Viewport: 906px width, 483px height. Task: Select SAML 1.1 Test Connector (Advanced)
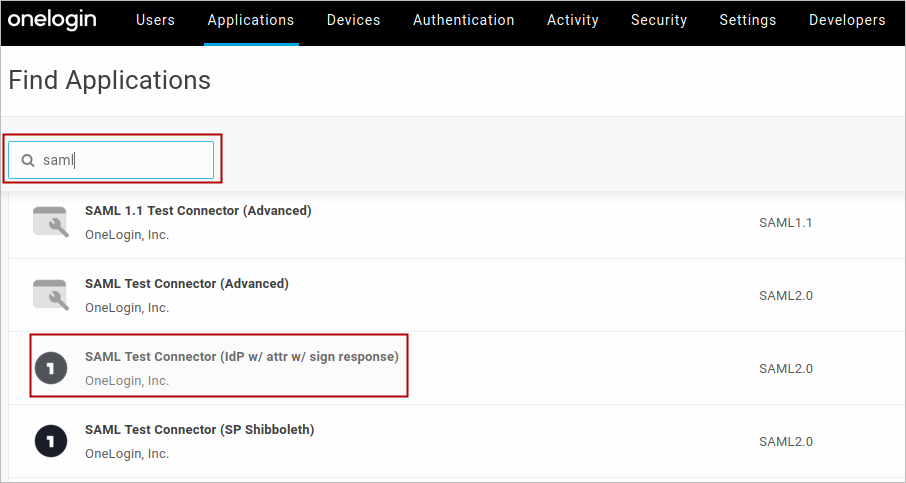click(x=198, y=211)
